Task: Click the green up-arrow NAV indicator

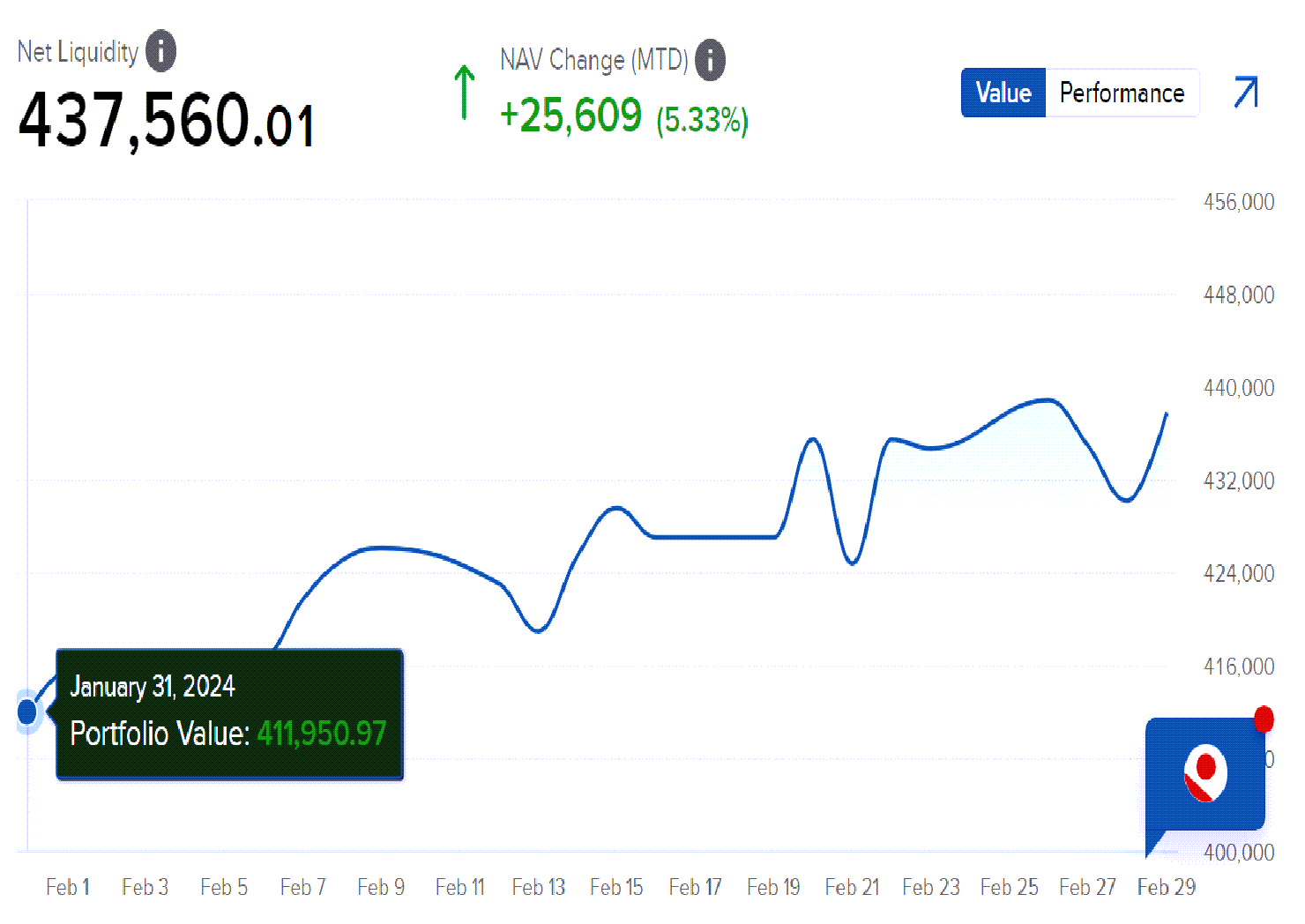Action: coord(464,92)
